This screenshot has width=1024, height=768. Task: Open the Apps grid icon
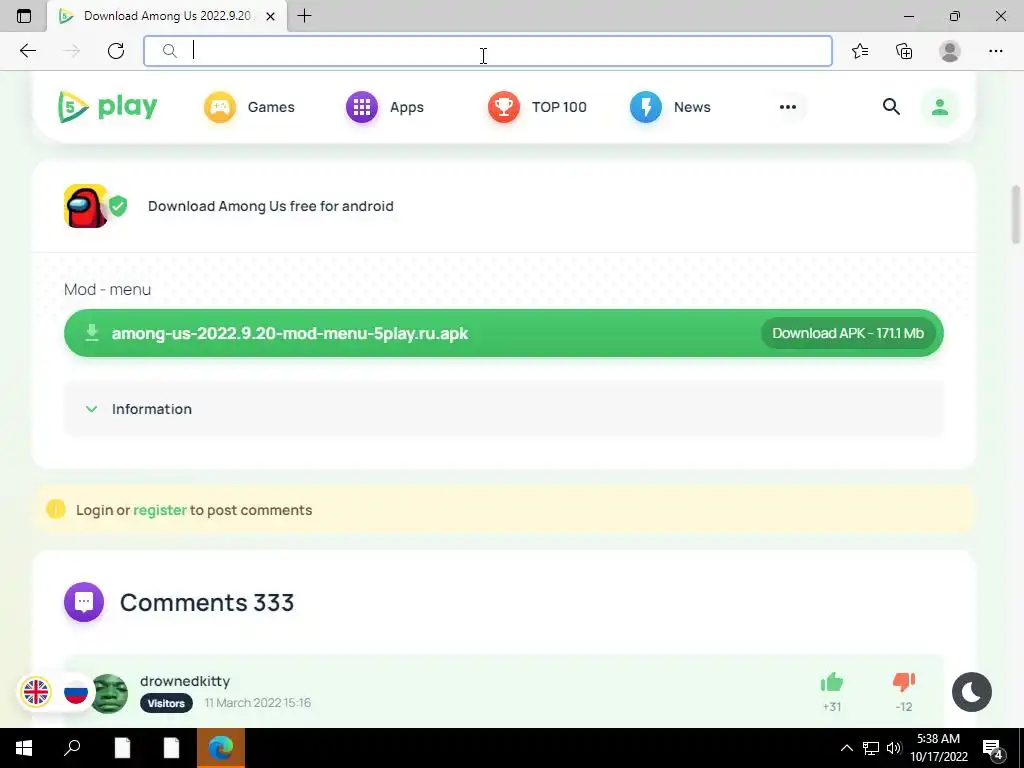(x=362, y=107)
